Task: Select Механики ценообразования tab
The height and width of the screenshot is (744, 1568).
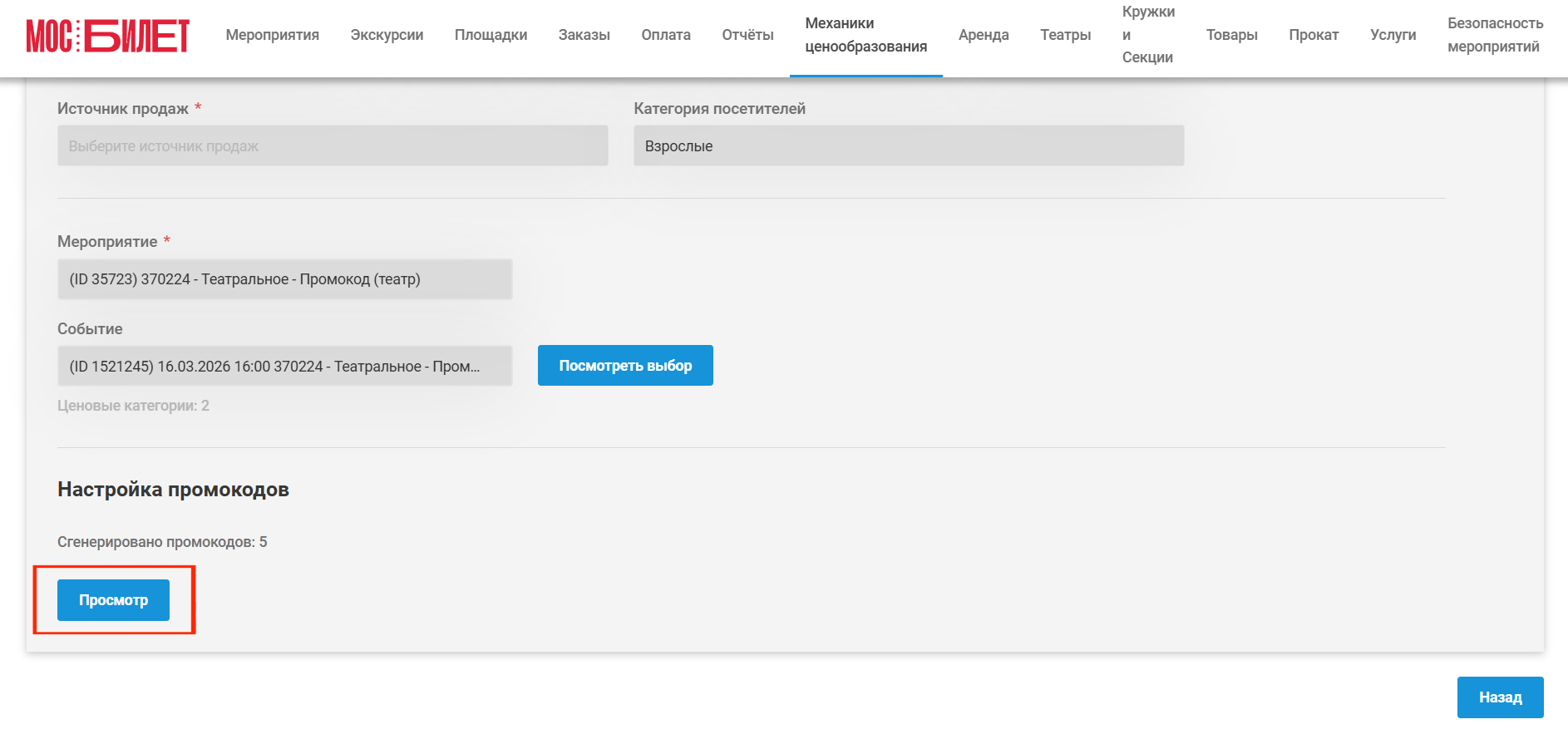Action: [x=866, y=35]
